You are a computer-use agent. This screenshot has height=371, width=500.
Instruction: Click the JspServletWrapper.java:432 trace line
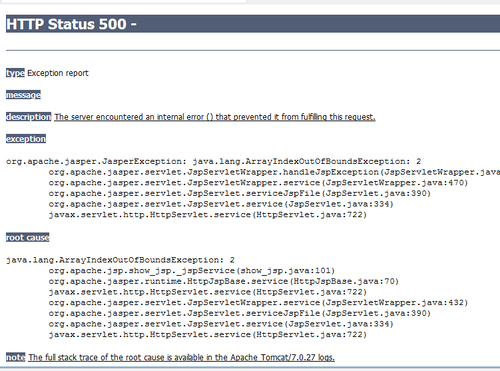pyautogui.click(x=258, y=303)
